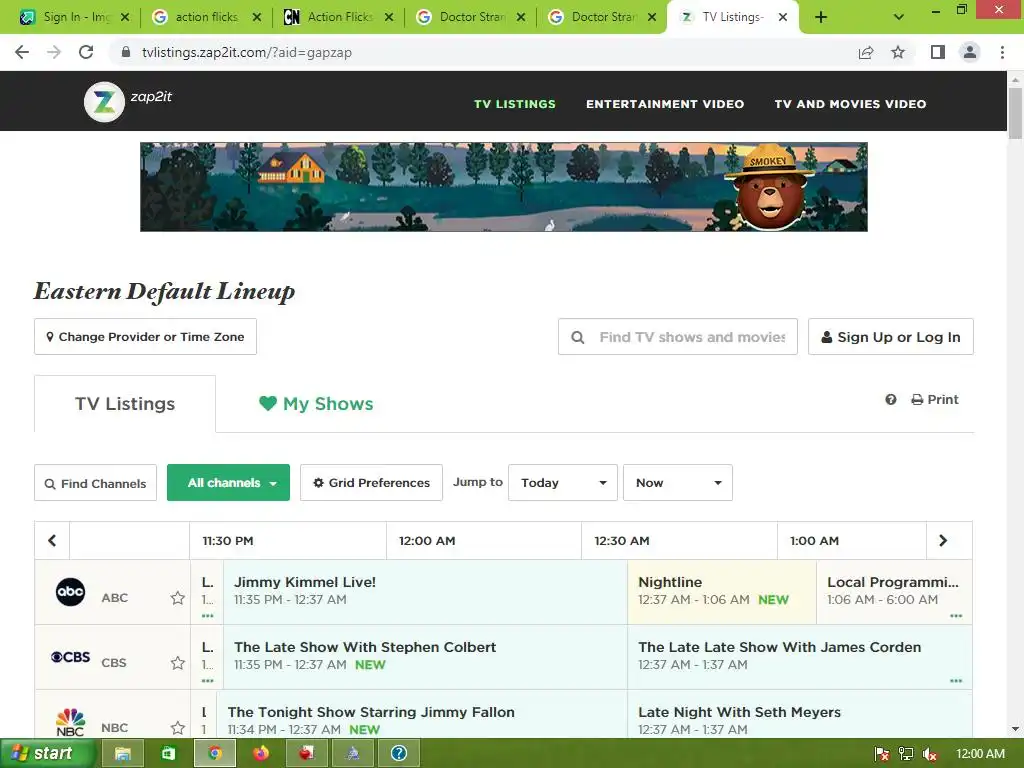
Task: Click the security flag tray icon
Action: pos(882,754)
